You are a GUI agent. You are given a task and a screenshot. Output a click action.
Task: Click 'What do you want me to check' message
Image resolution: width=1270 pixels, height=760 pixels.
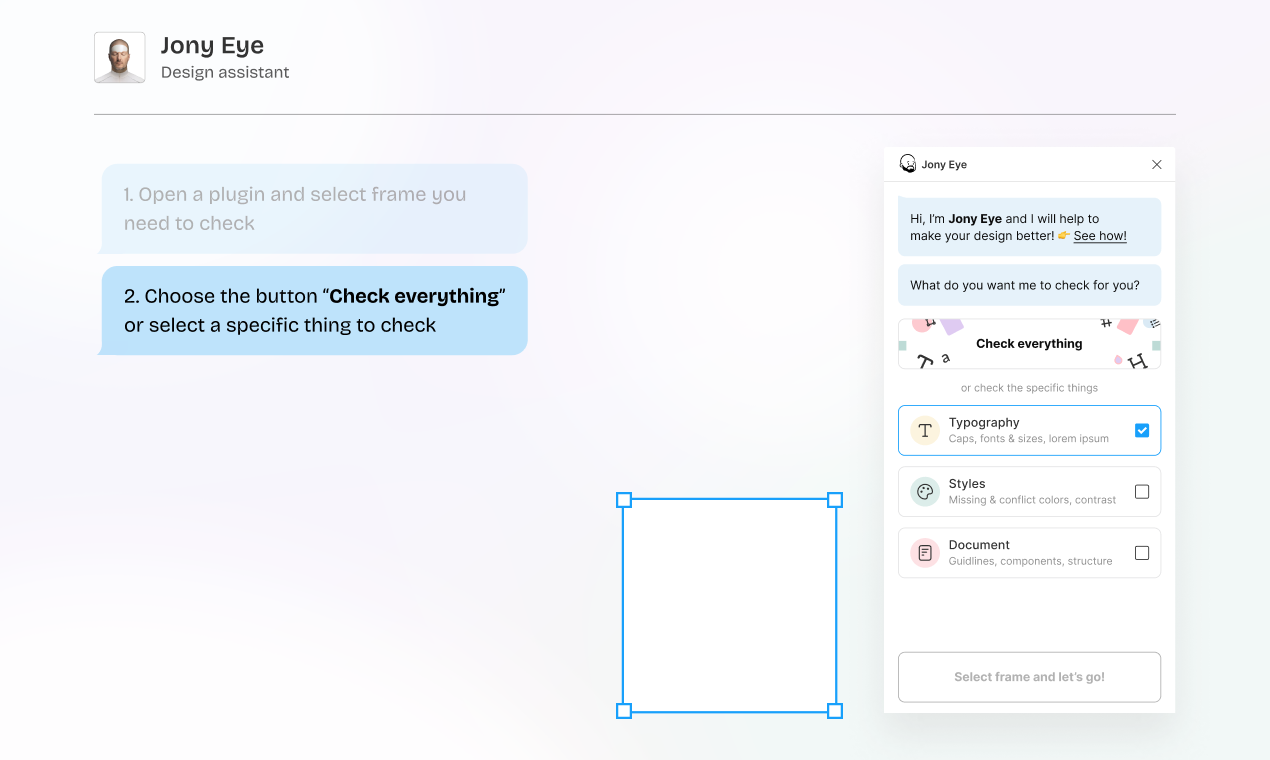(x=1029, y=285)
